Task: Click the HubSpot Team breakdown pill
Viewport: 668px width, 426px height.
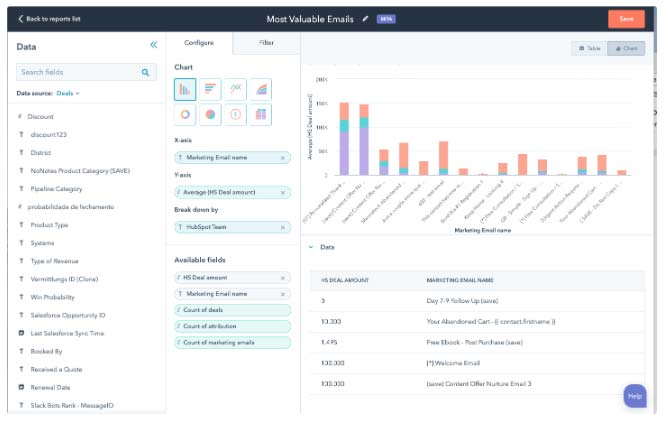Action: click(233, 227)
